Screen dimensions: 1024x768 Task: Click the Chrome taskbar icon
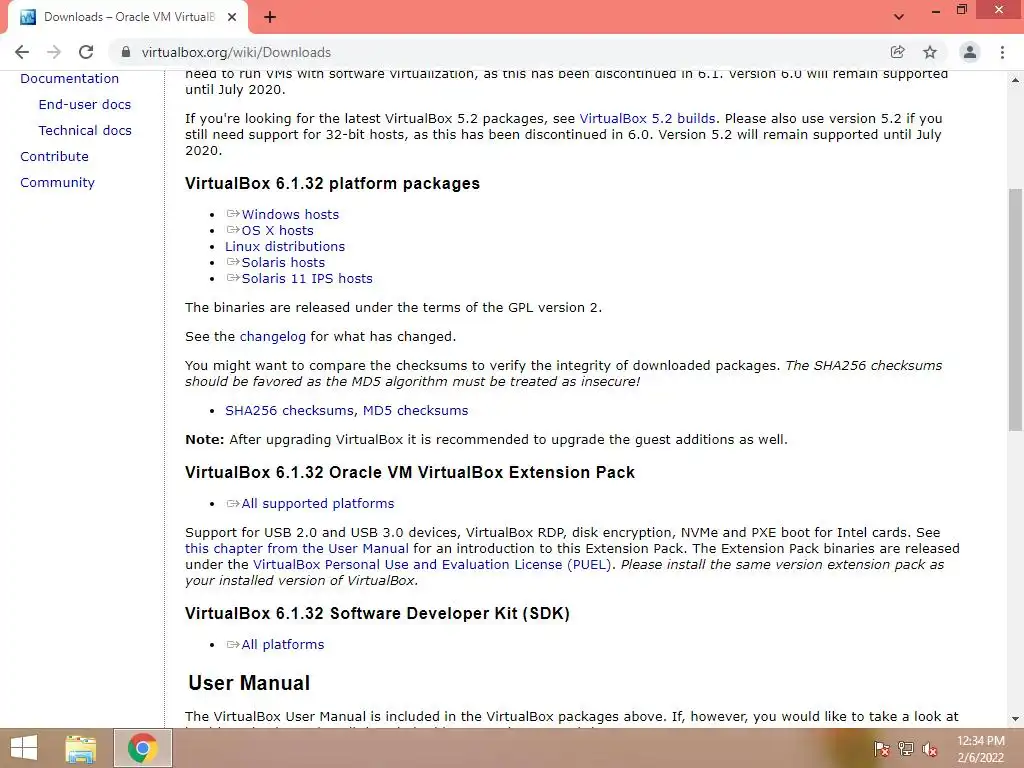[x=143, y=748]
